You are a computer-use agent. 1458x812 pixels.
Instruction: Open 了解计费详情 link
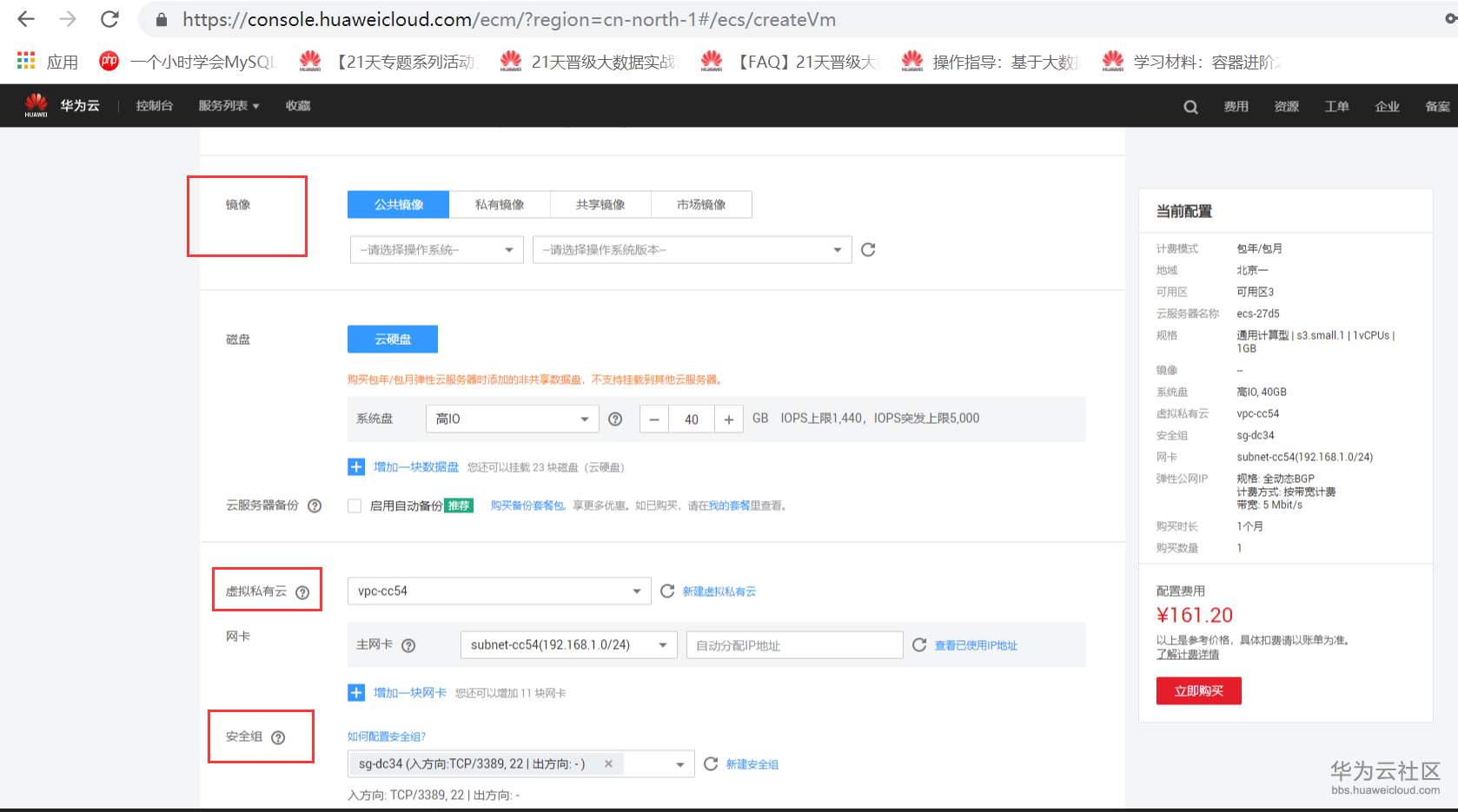(1188, 654)
